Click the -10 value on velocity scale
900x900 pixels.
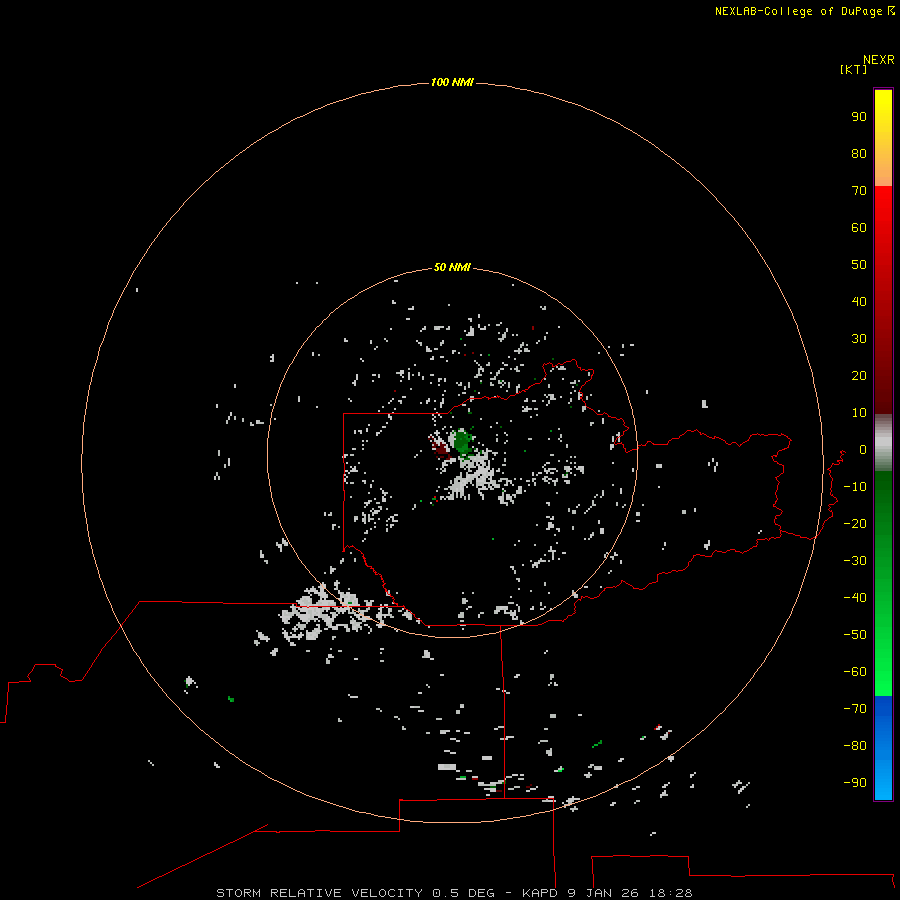pos(855,487)
